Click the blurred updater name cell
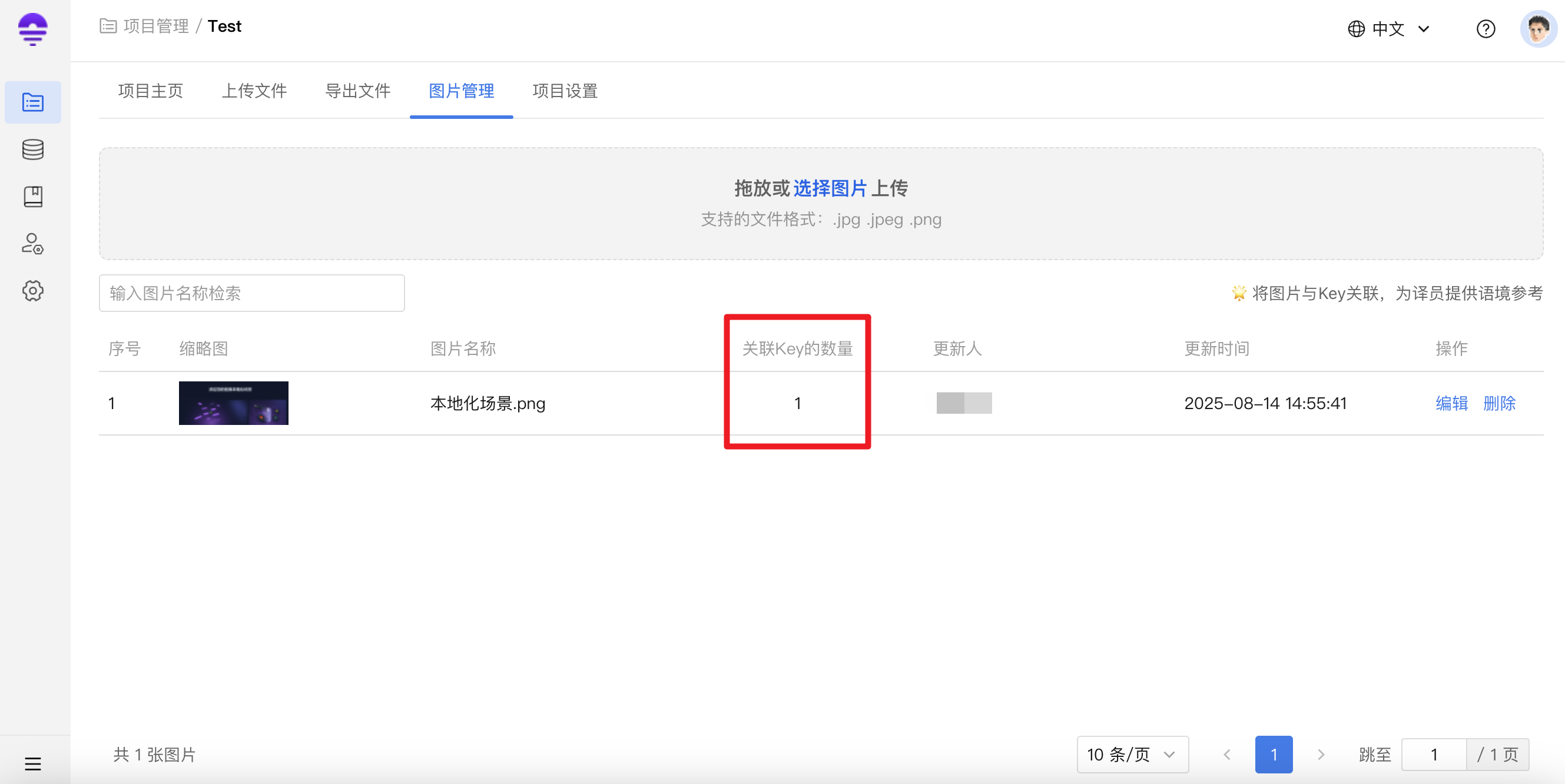 (x=963, y=403)
